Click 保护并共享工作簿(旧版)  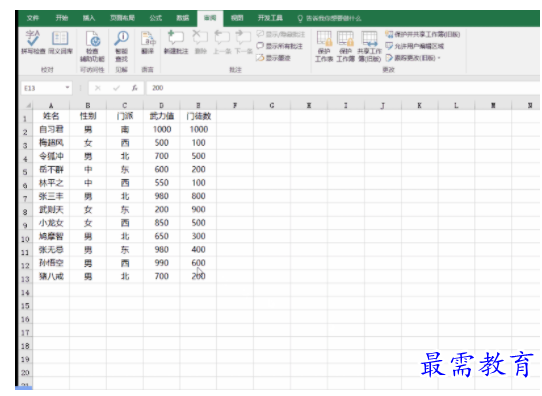click(x=422, y=34)
